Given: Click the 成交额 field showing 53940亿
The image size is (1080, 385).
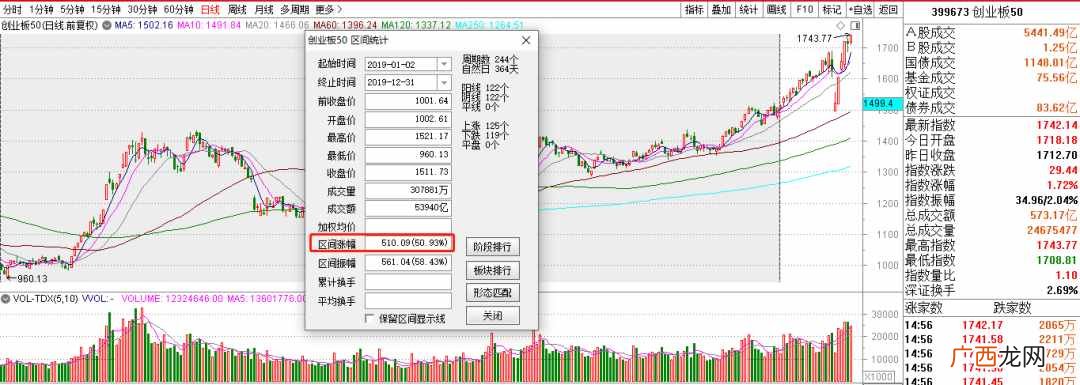Looking at the screenshot, I should [x=408, y=209].
